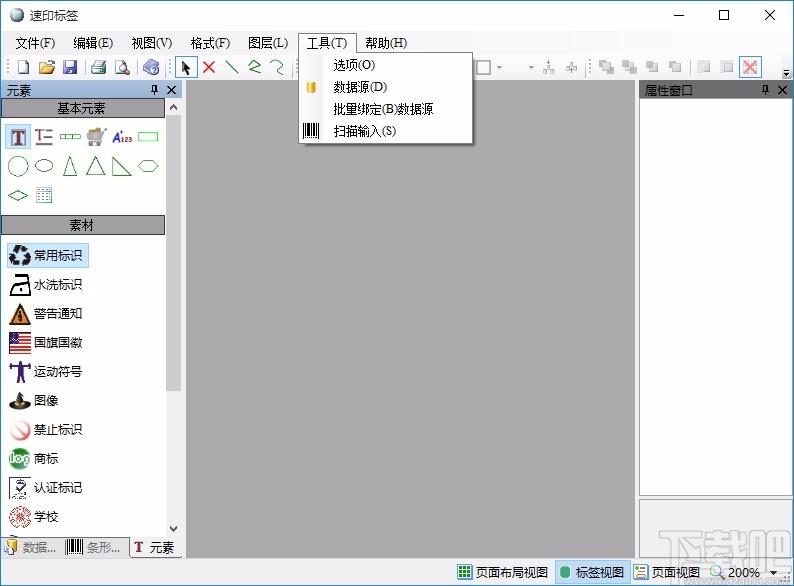
Task: Expand the toolbar overflow options
Action: [786, 73]
